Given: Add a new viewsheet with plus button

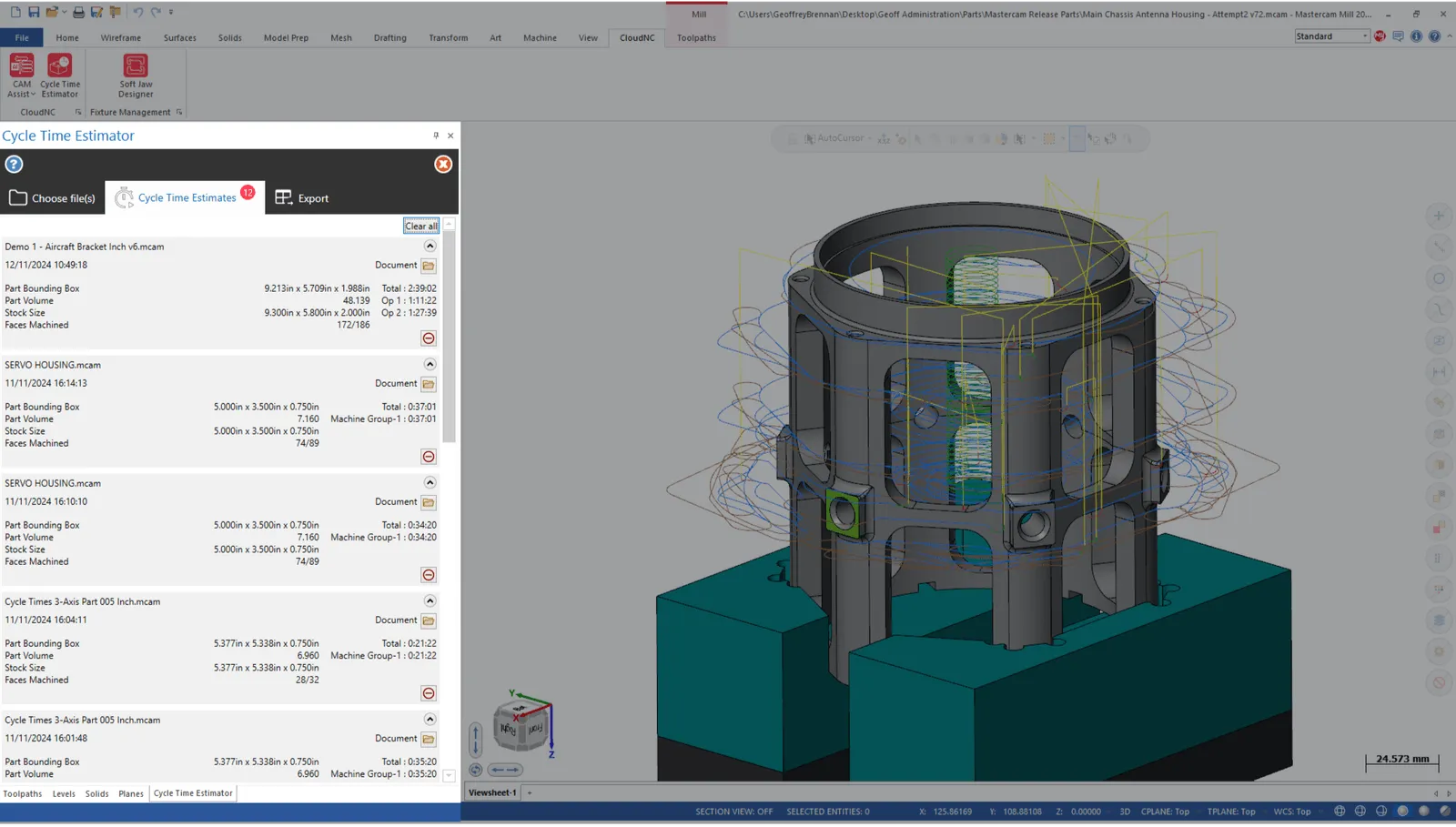Looking at the screenshot, I should (x=530, y=793).
